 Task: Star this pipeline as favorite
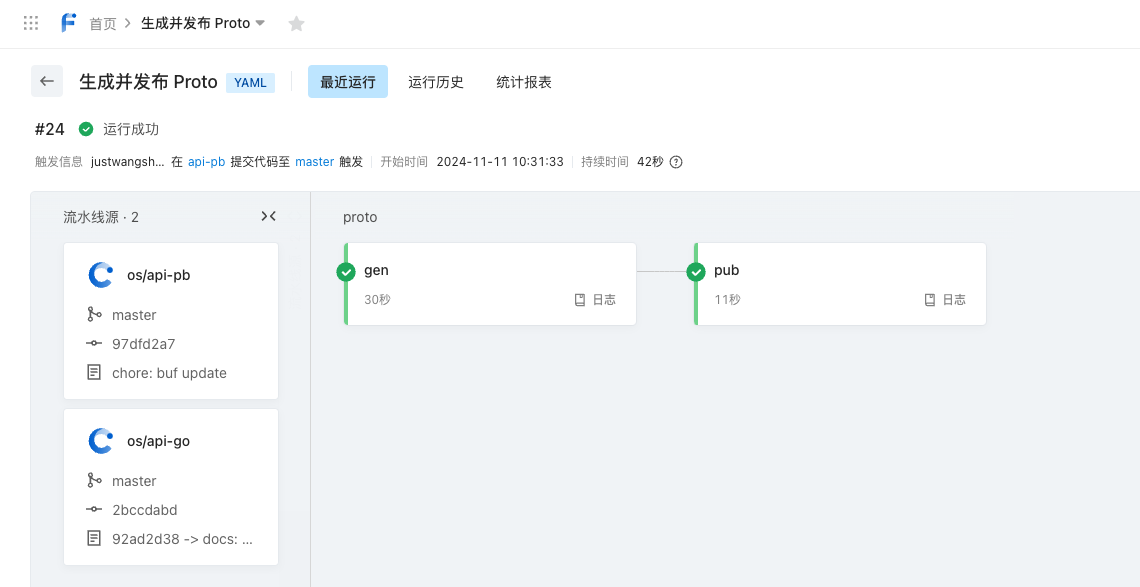[x=296, y=24]
